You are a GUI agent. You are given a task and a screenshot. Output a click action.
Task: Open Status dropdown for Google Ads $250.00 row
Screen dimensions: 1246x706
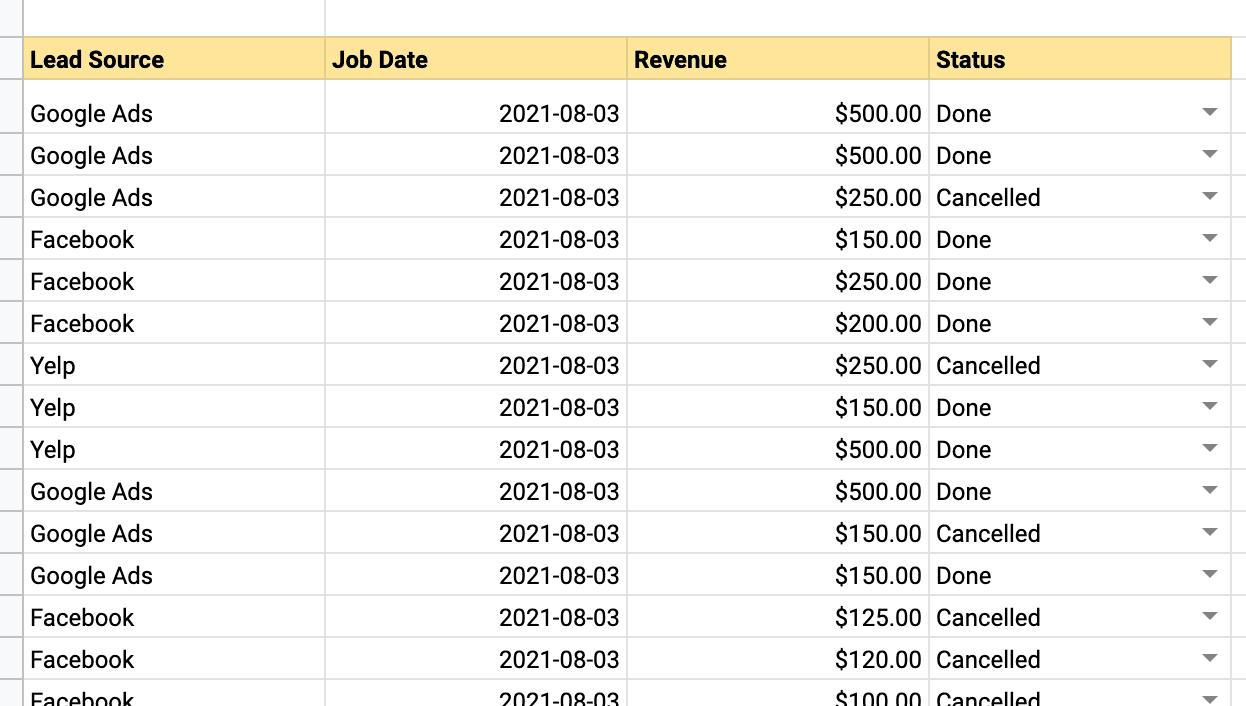pos(1210,196)
